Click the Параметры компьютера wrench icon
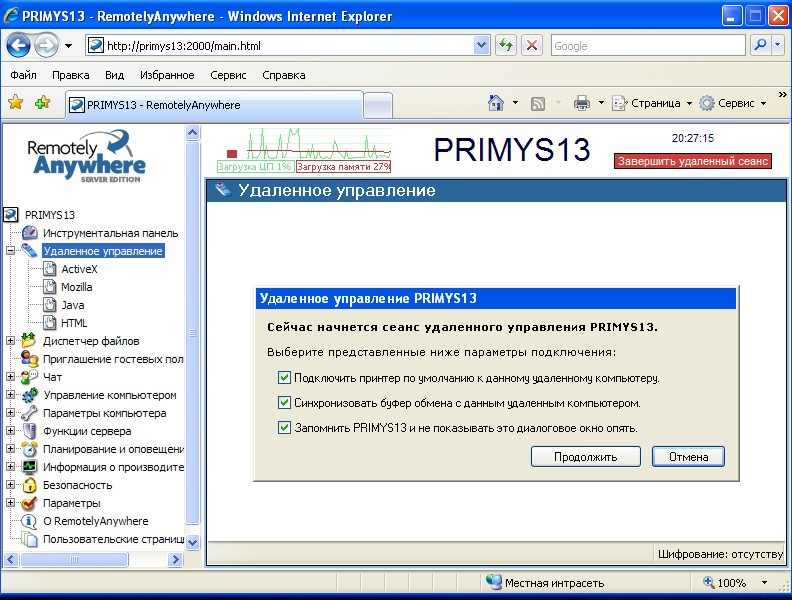Image resolution: width=792 pixels, height=600 pixels. 29,413
